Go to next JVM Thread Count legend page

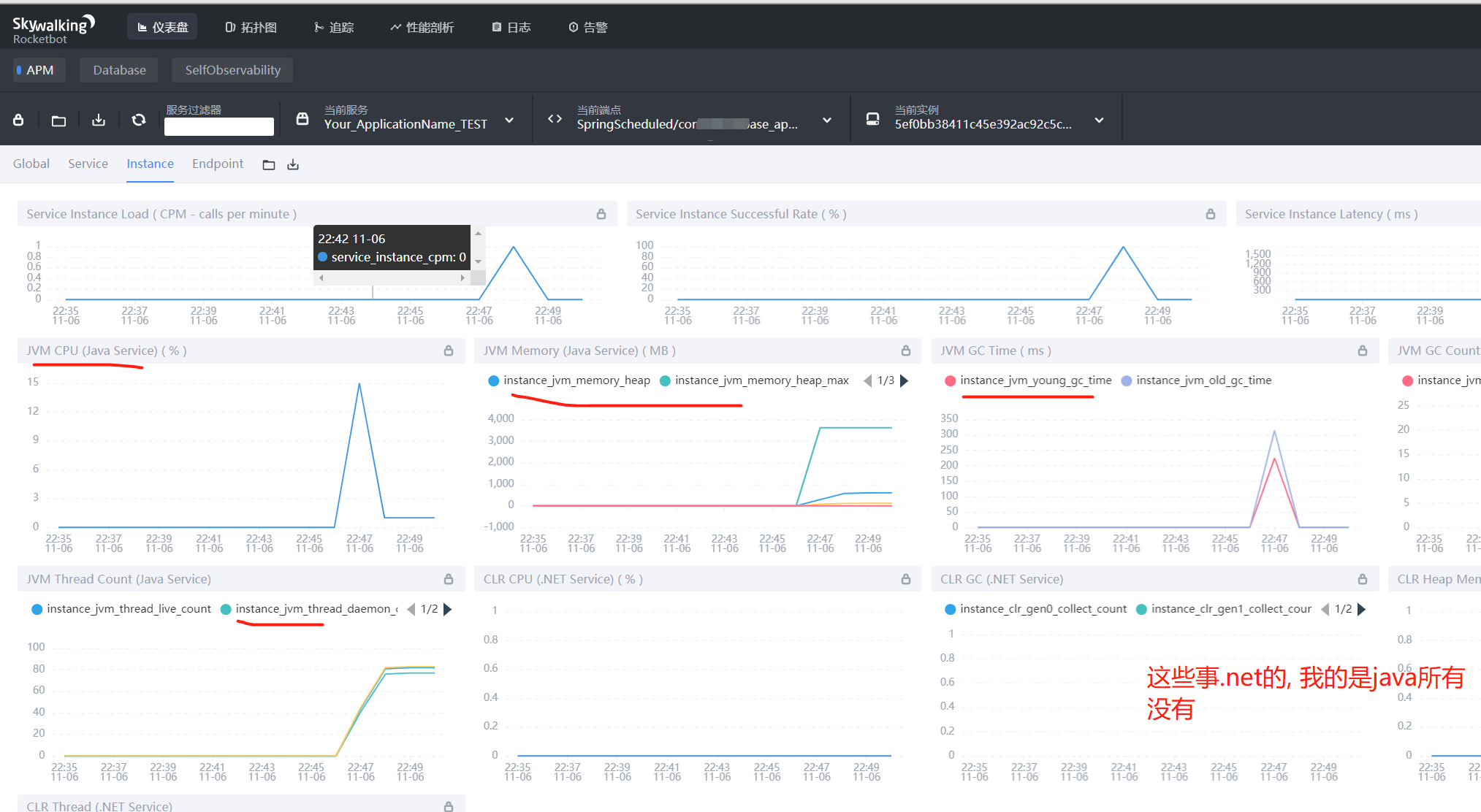pyautogui.click(x=448, y=609)
